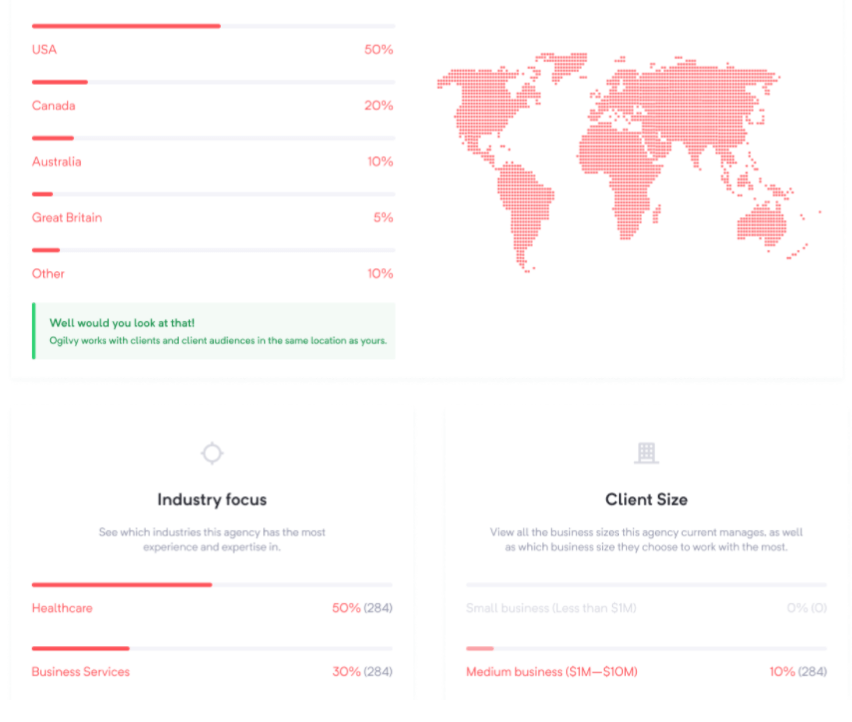
Task: Click the Business Services progress bar
Action: (x=212, y=648)
